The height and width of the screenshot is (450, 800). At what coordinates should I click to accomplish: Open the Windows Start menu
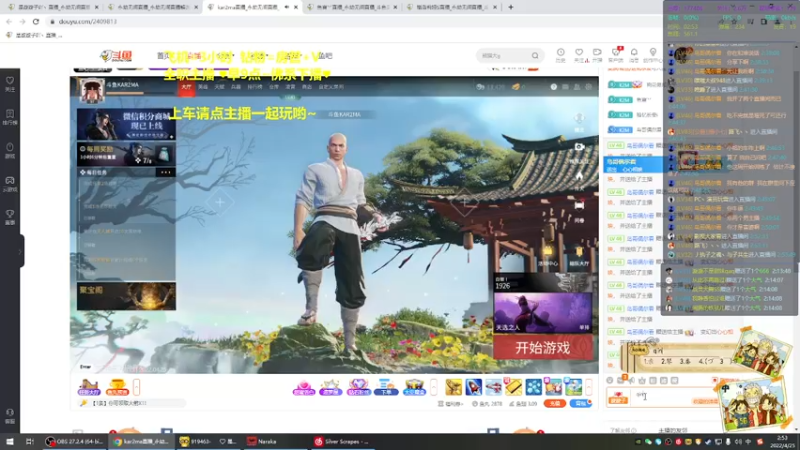coord(9,442)
